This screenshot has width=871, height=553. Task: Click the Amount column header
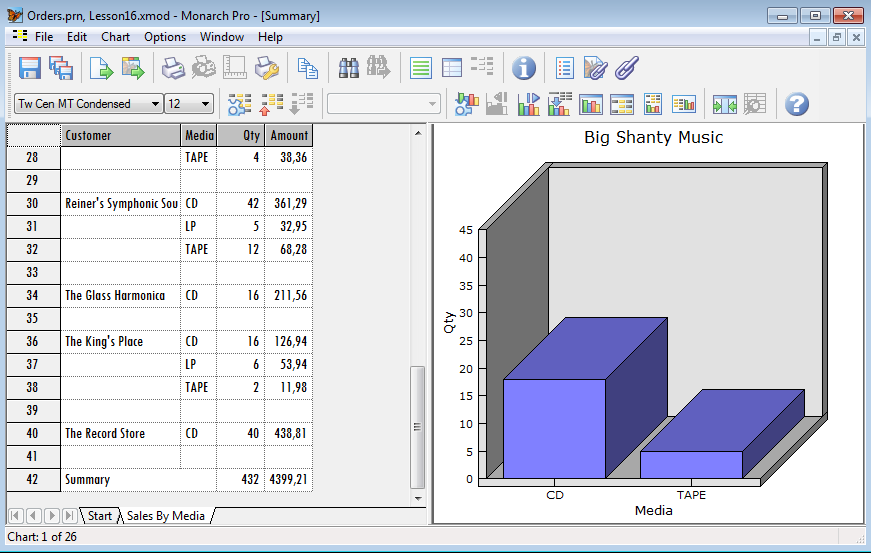click(289, 135)
